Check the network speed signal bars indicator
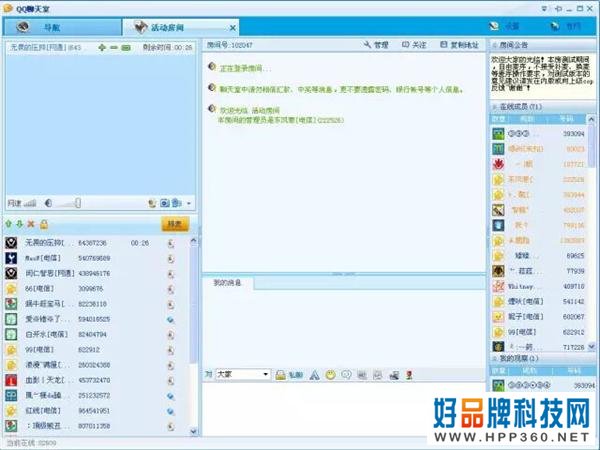600x450 pixels. (x=30, y=203)
